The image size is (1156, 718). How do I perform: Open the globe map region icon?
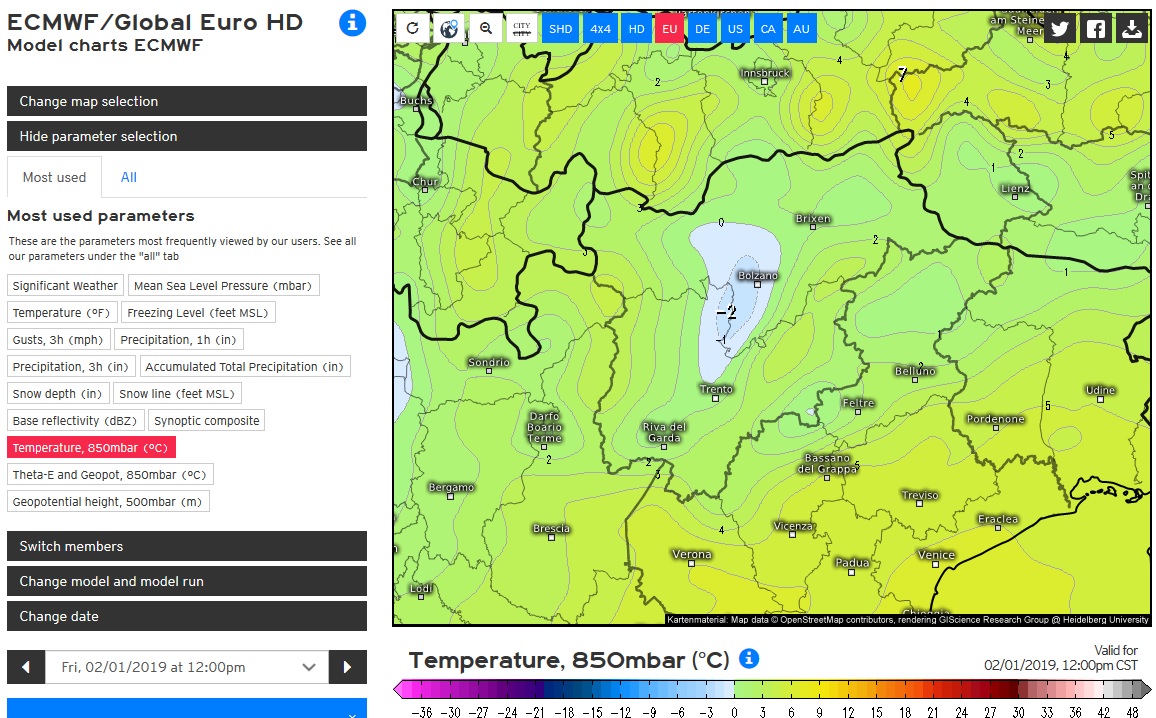(x=449, y=29)
